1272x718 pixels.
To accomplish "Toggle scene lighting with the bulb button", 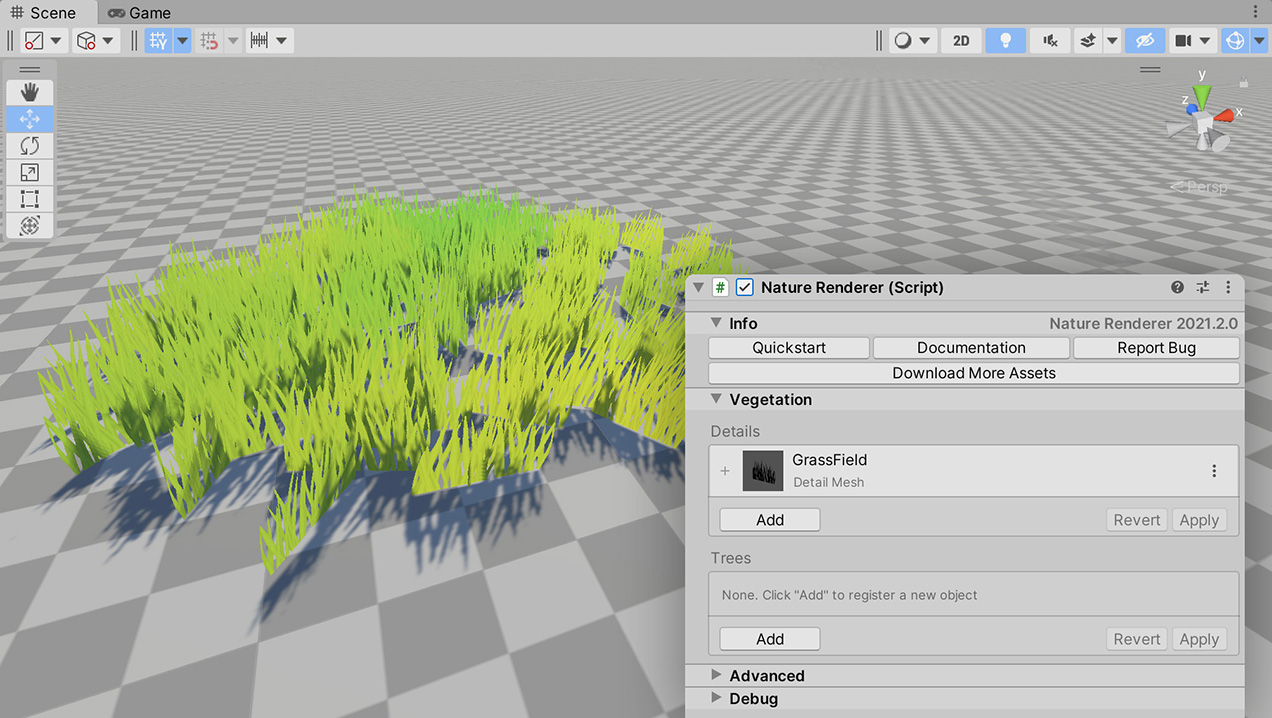I will click(x=1005, y=40).
